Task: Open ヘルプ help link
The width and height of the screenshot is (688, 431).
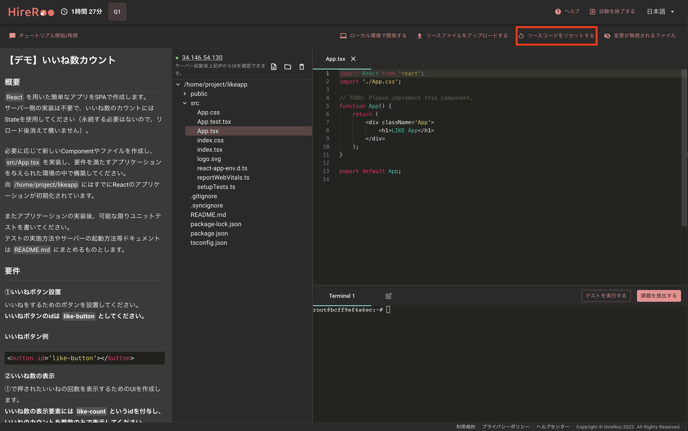Action: (567, 11)
